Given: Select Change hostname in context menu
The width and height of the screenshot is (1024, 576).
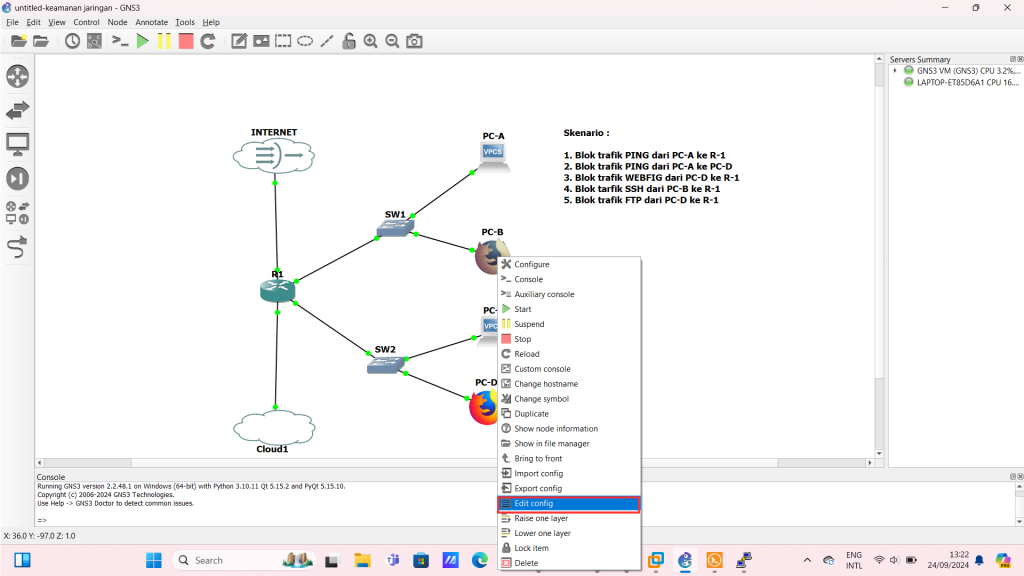Looking at the screenshot, I should (546, 384).
